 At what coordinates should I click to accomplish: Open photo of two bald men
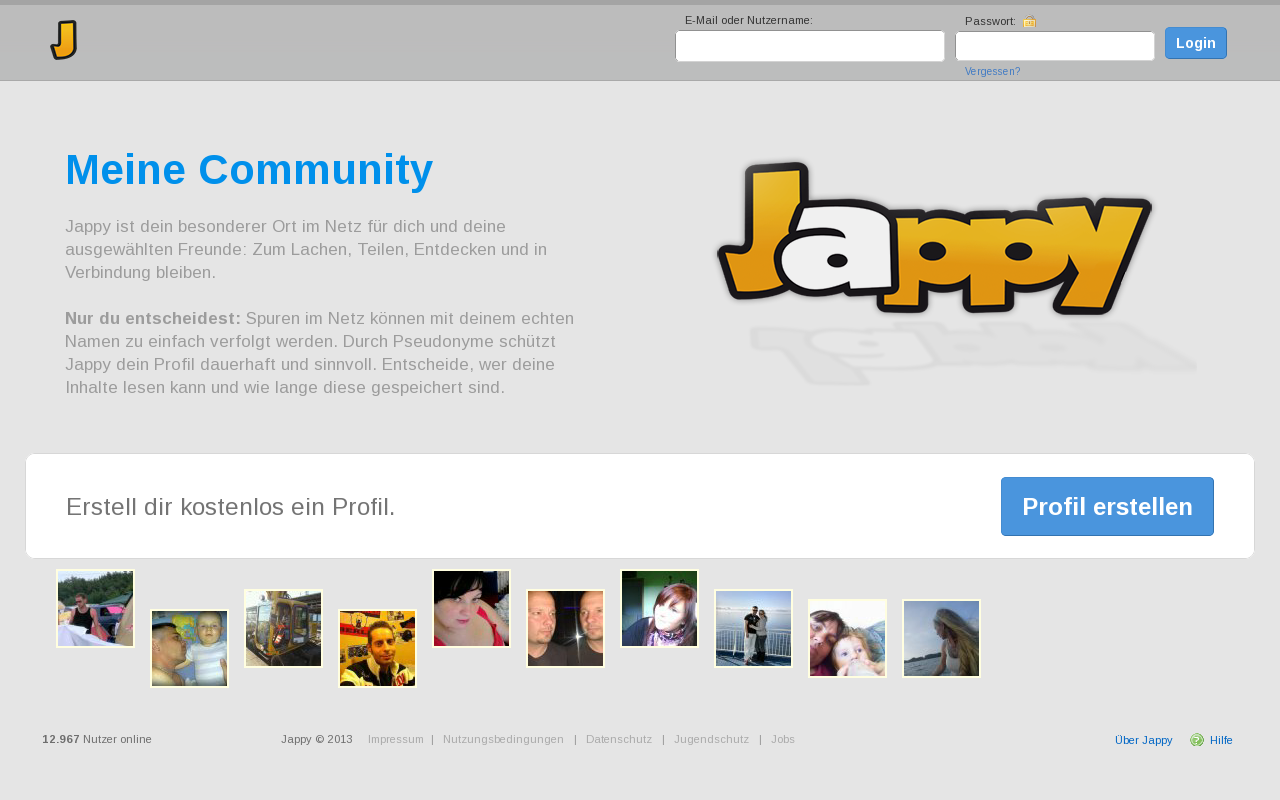tap(565, 629)
